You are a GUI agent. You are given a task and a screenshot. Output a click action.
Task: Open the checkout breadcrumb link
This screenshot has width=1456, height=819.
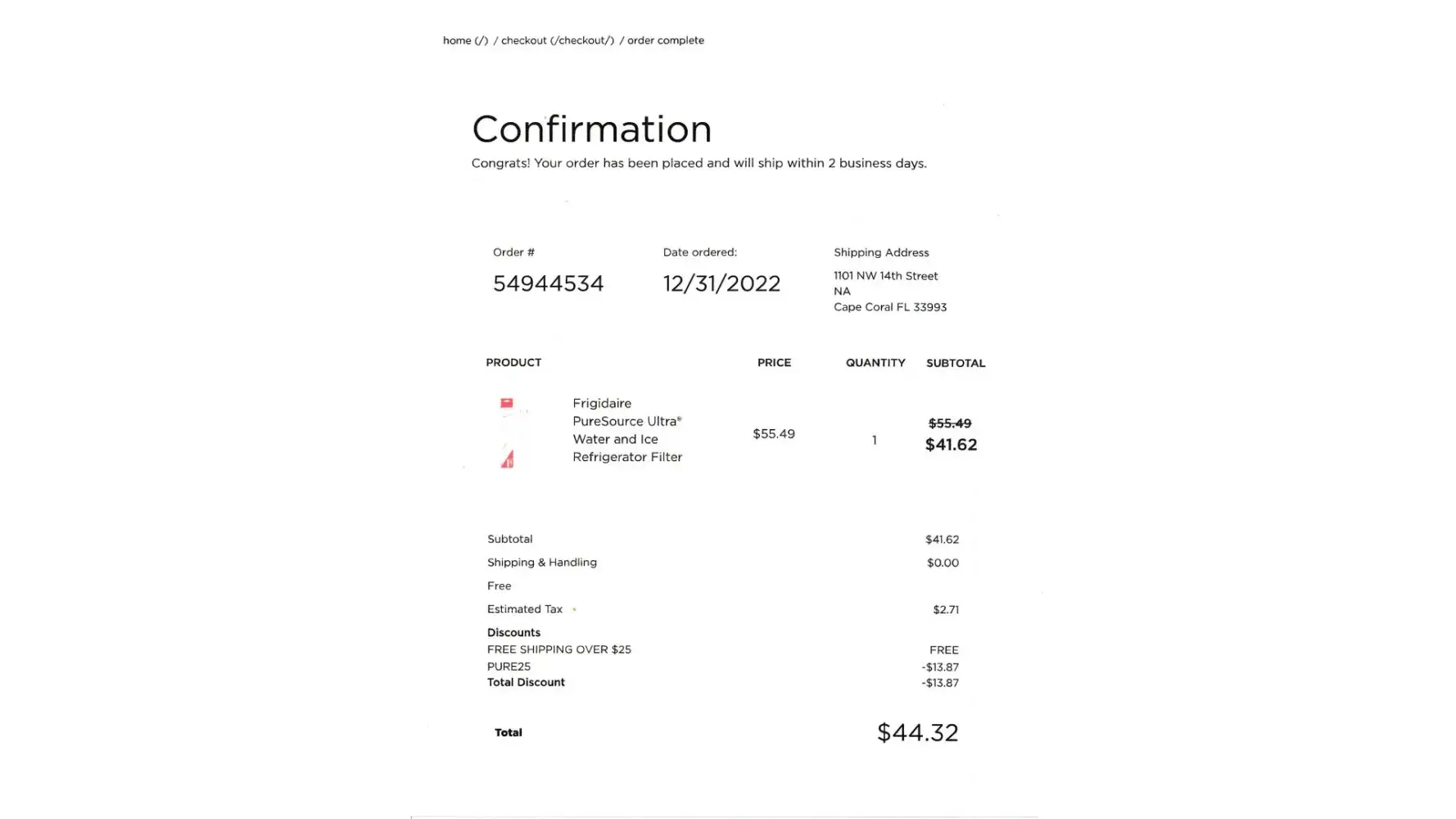[557, 40]
